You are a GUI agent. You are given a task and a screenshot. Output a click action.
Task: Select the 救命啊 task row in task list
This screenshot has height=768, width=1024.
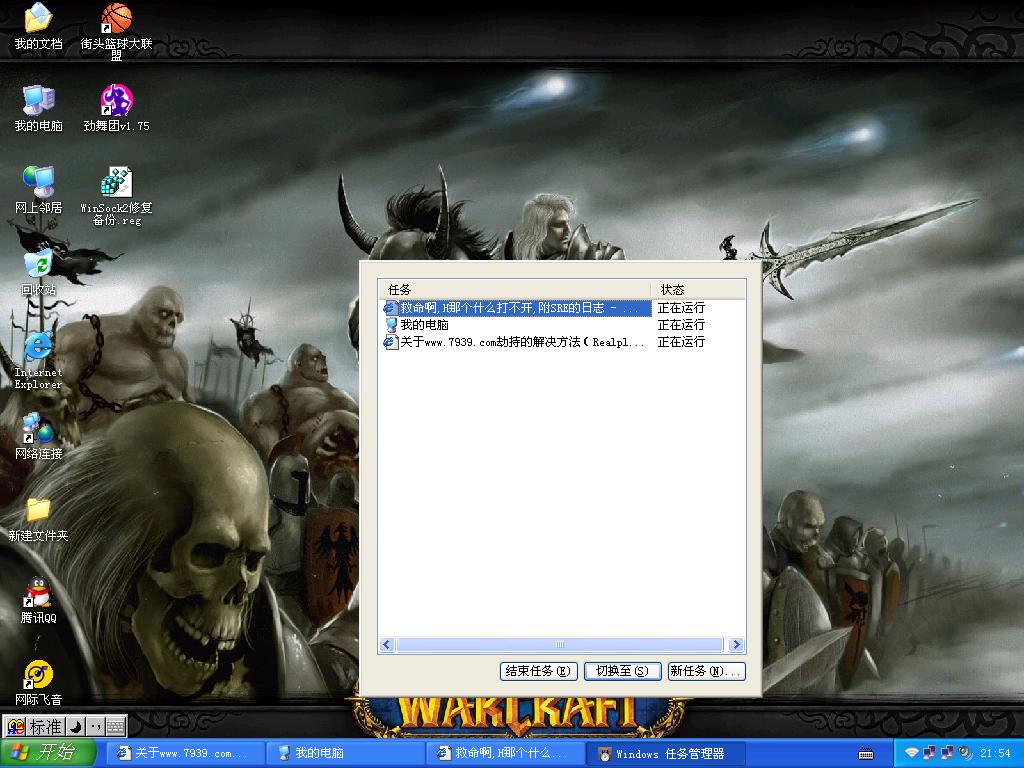(516, 308)
